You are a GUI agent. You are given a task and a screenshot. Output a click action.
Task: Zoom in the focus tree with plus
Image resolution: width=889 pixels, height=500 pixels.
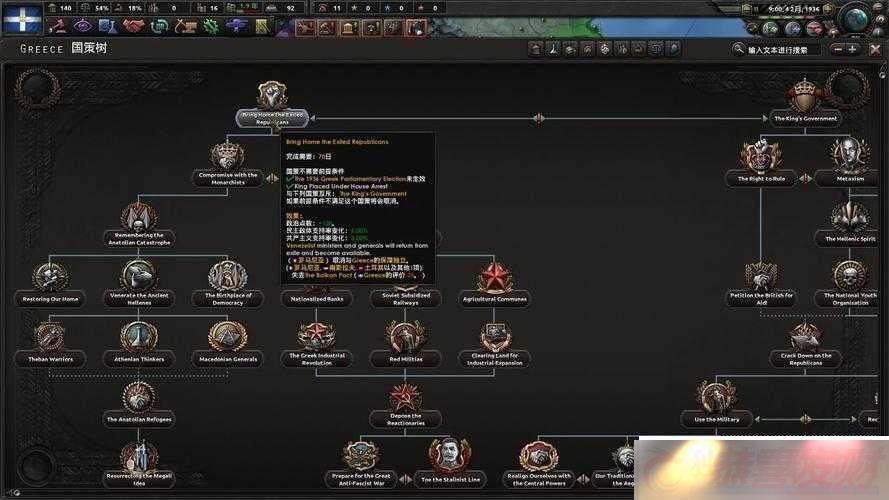click(x=852, y=49)
